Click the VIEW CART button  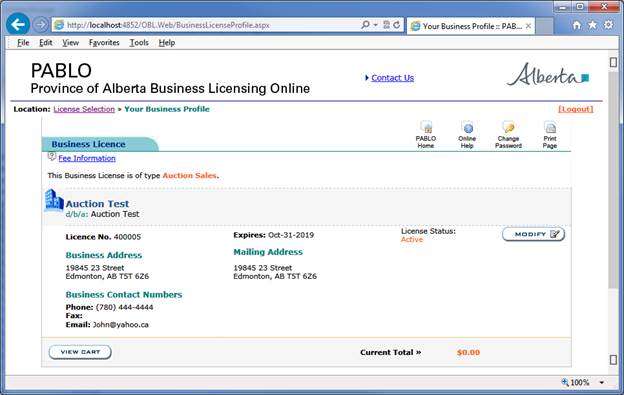(80, 352)
